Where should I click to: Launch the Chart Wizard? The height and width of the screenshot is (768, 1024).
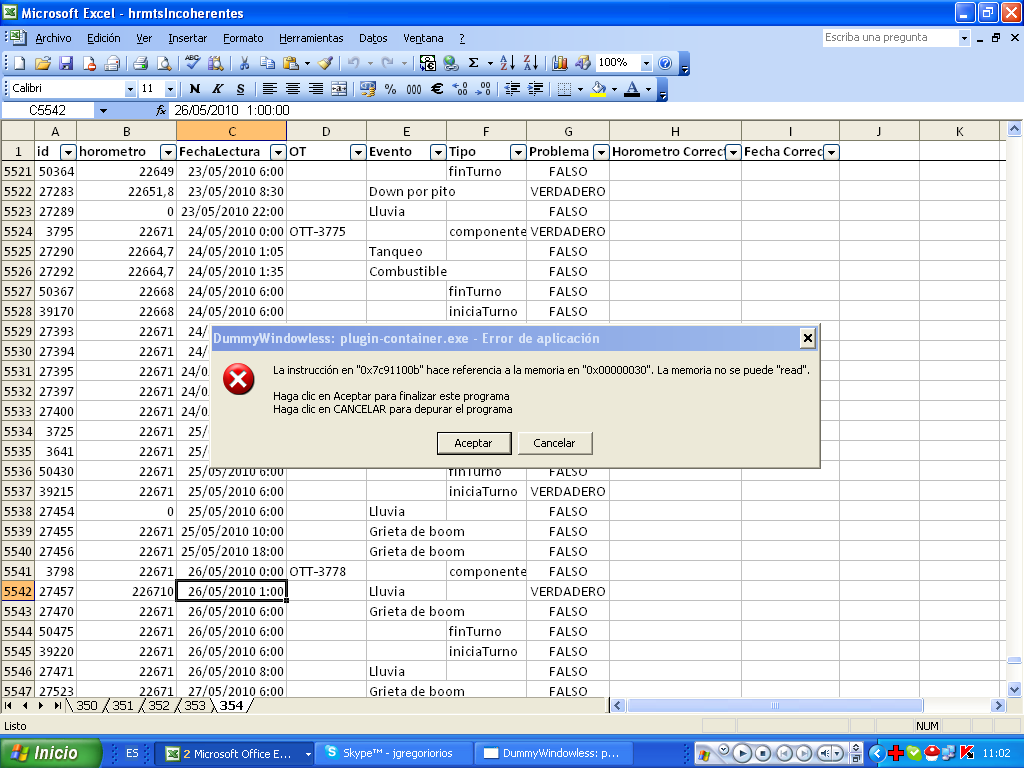point(560,63)
